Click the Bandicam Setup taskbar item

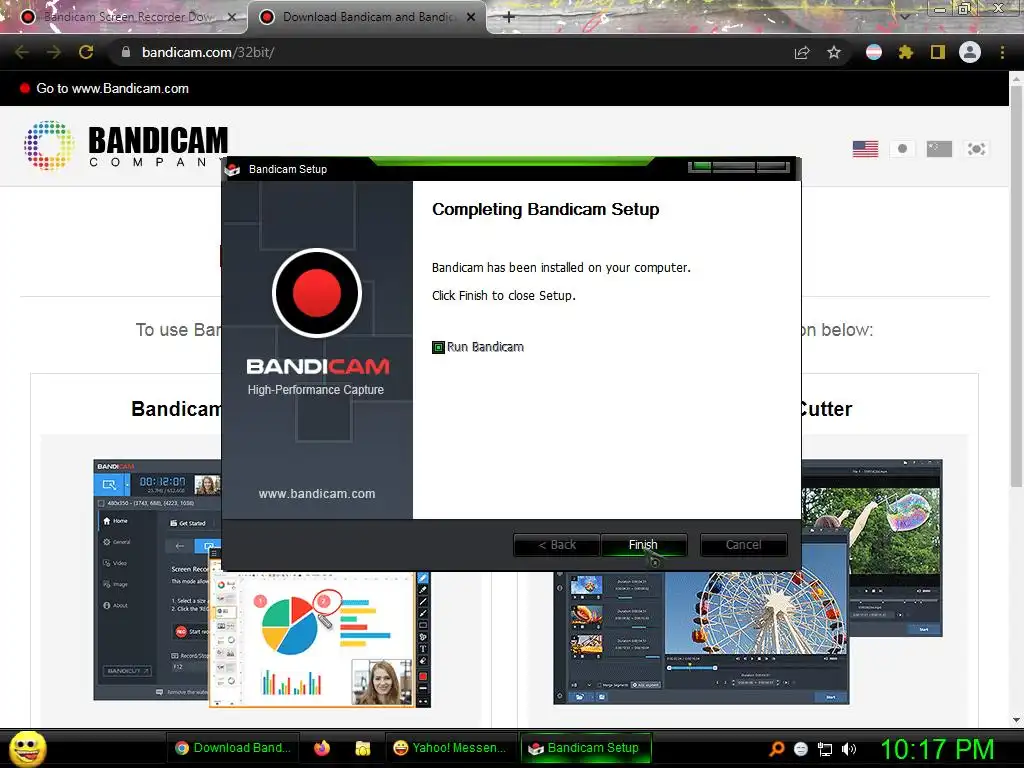584,748
